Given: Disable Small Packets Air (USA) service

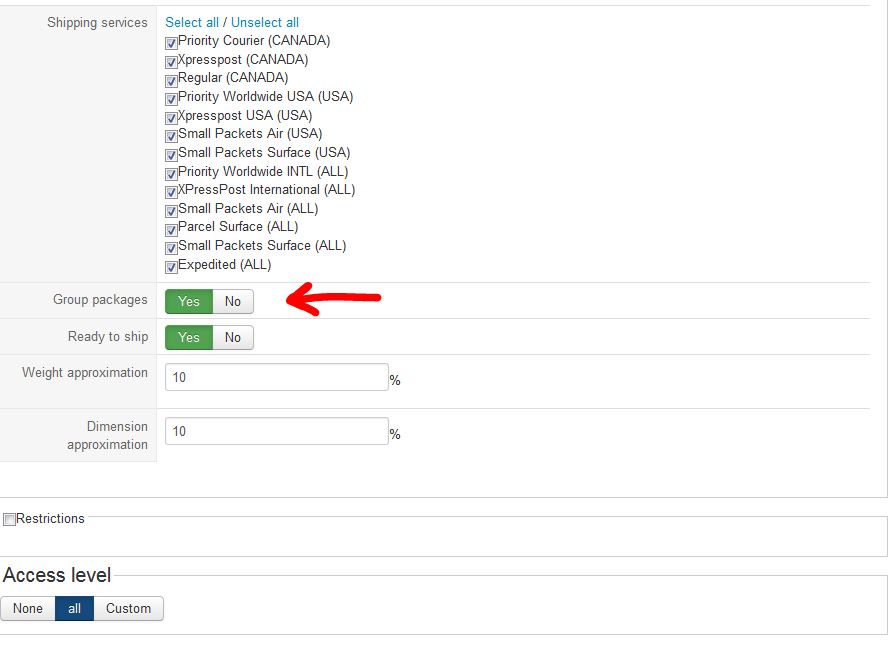Looking at the screenshot, I should click(x=171, y=136).
